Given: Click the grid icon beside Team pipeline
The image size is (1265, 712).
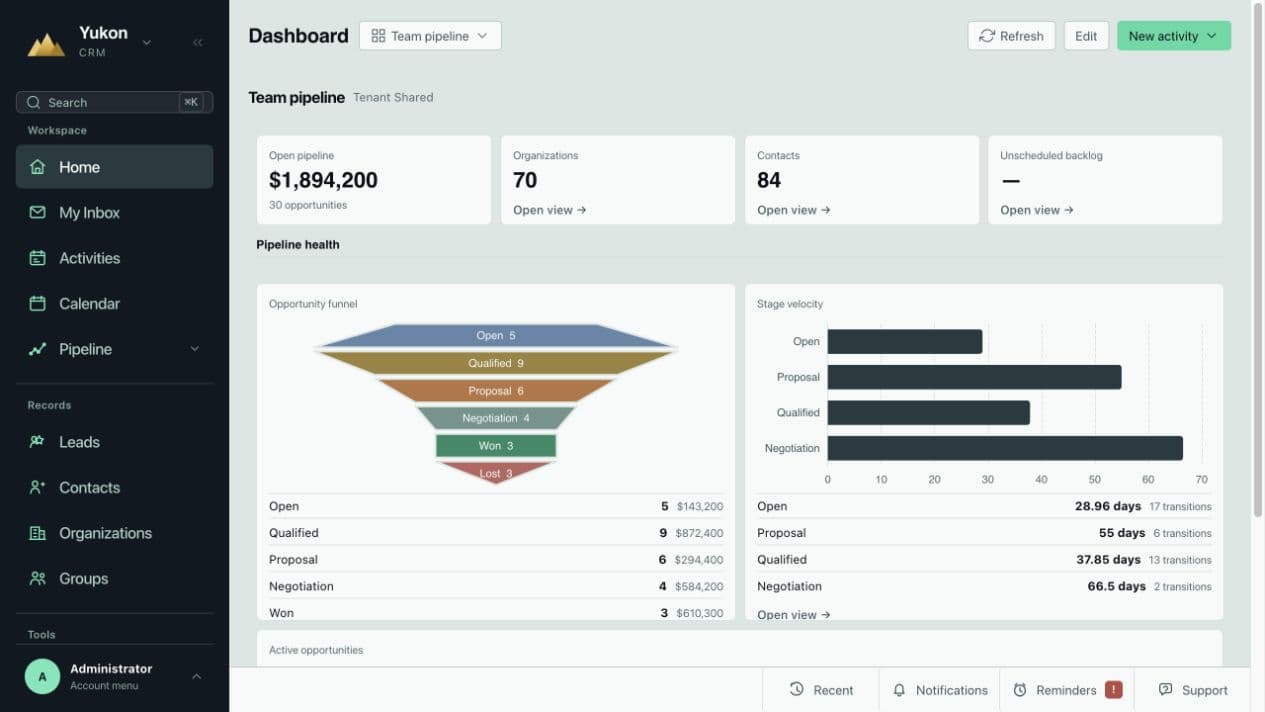Looking at the screenshot, I should pos(378,36).
